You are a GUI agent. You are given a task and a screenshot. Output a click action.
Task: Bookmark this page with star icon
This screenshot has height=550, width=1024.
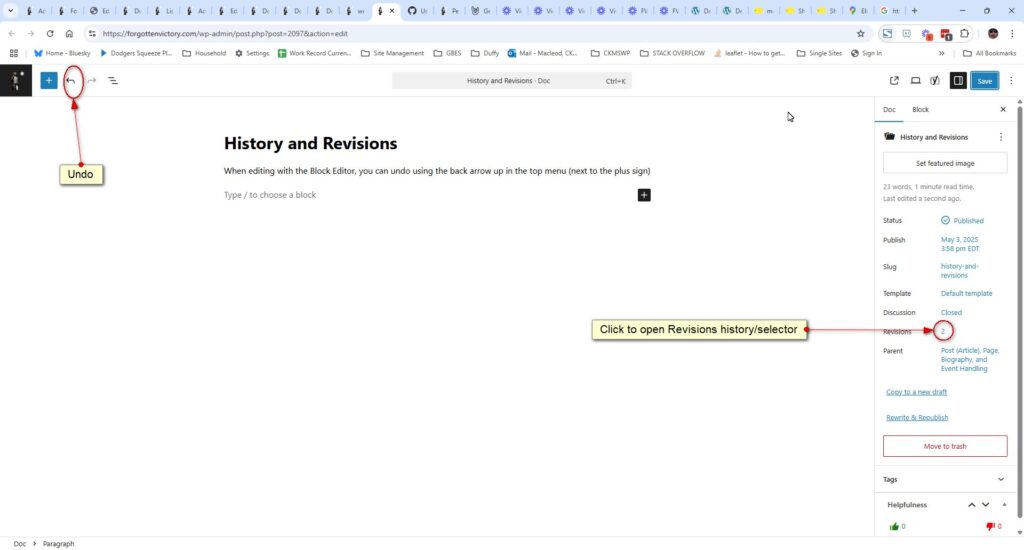point(861,33)
